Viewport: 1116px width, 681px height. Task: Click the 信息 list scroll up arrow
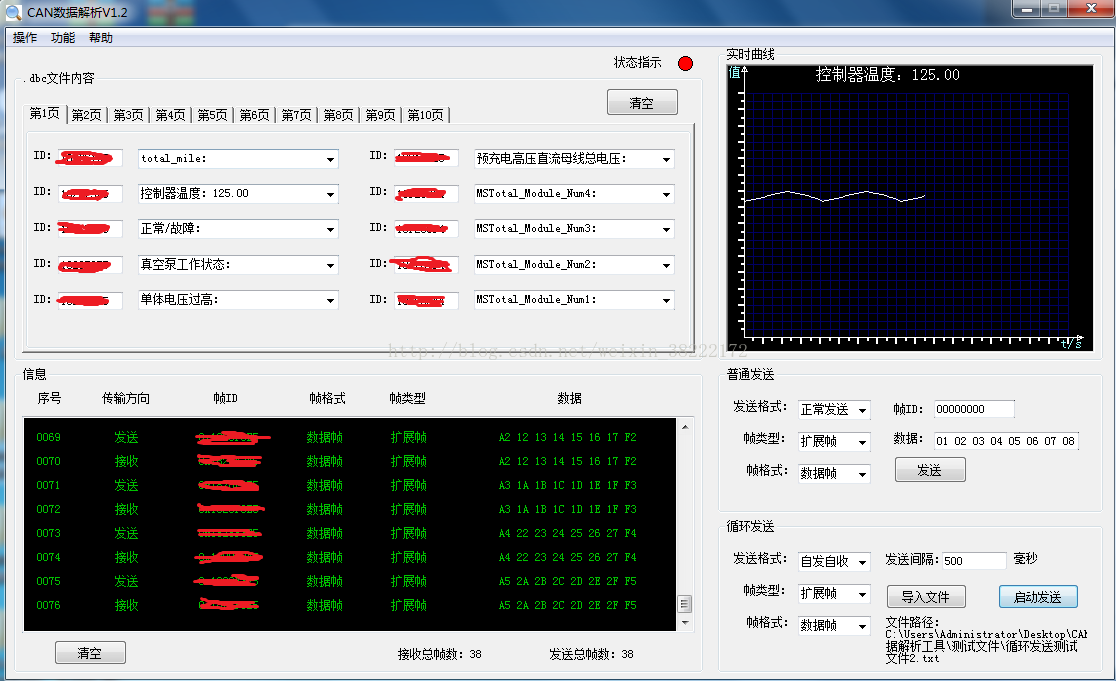tap(685, 427)
